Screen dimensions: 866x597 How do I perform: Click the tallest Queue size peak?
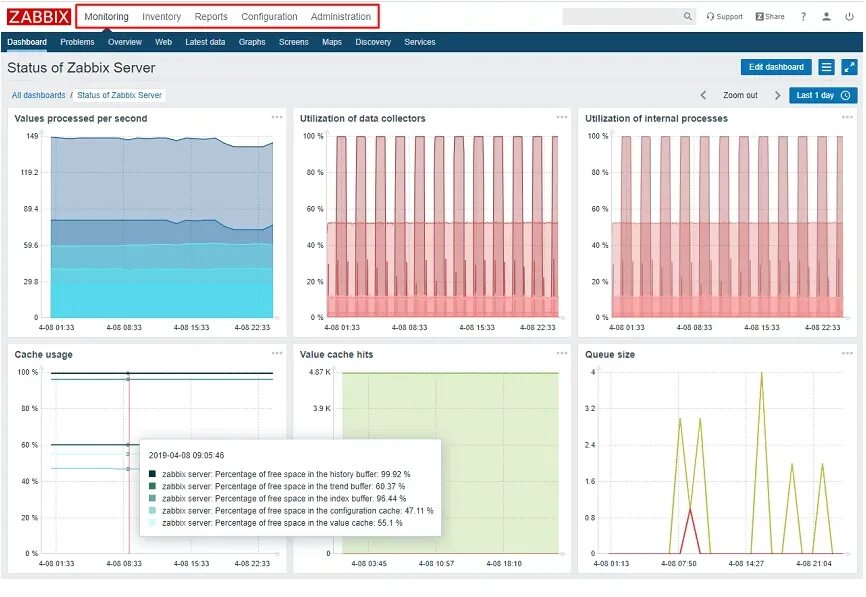(x=762, y=374)
